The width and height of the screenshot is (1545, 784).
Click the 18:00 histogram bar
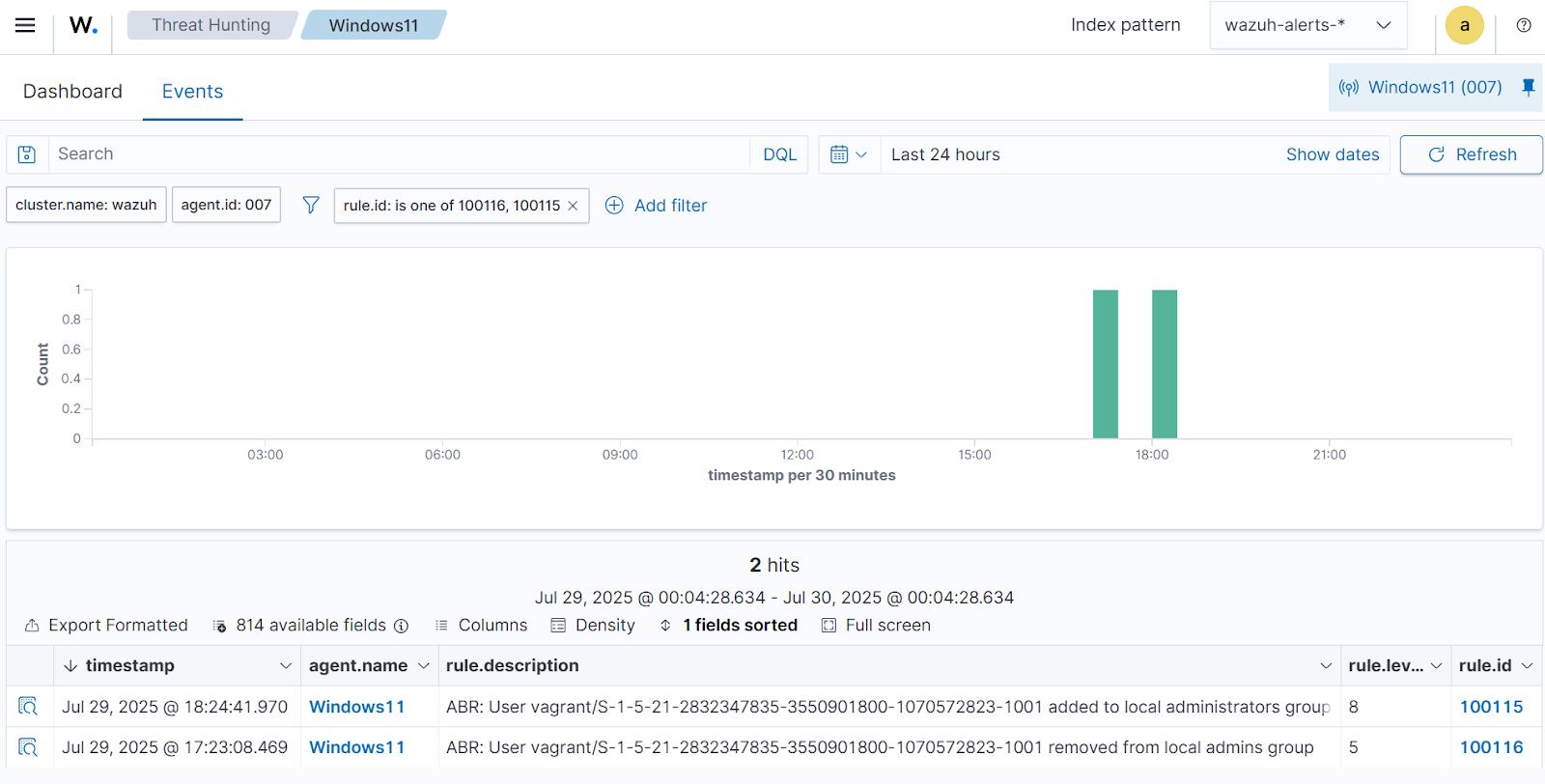coord(1164,364)
